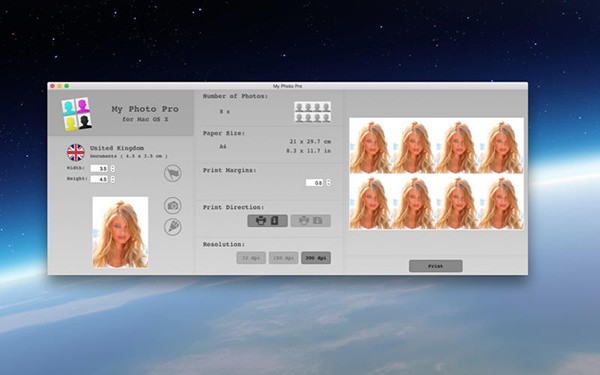Screen dimensions: 600x375
Task: Choose 72 dpi resolution
Action: (251, 258)
